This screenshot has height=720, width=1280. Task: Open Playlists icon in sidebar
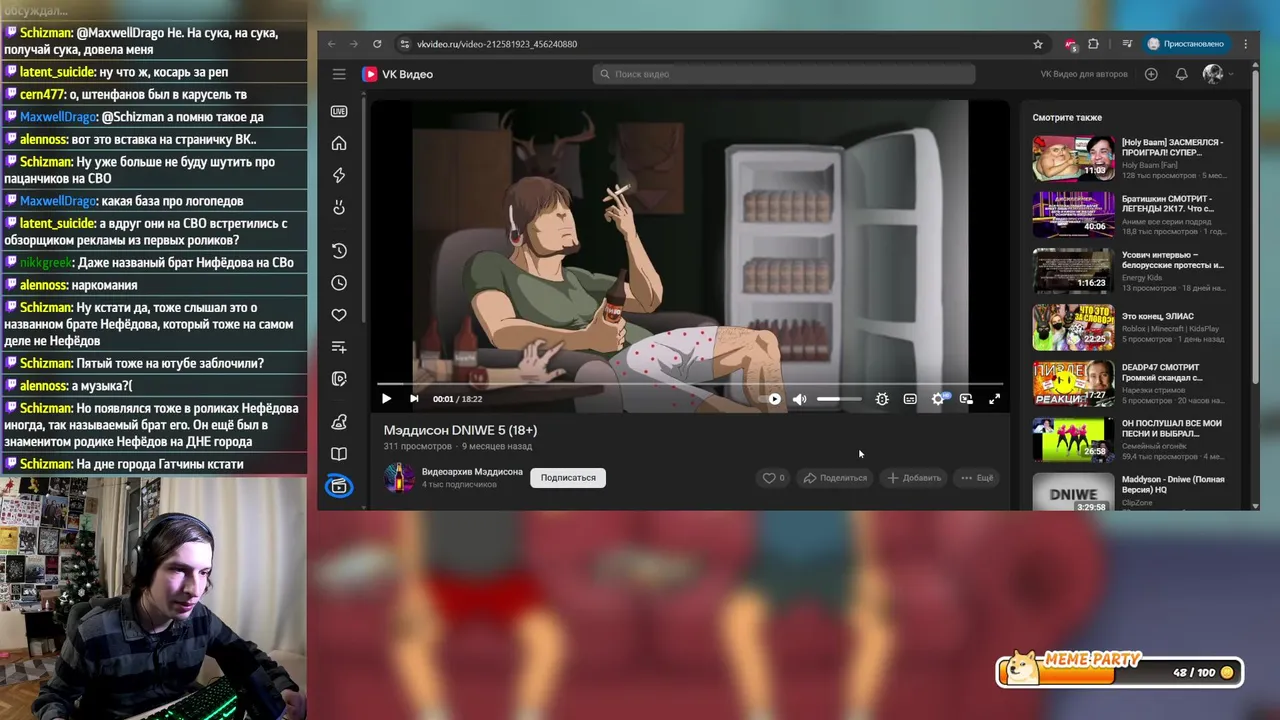tap(339, 347)
